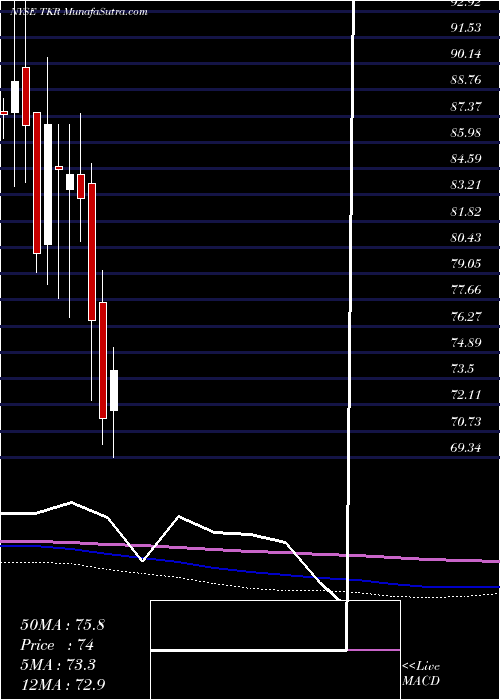
Task: Click the 5MA : 73.3 value
Action: [59, 665]
